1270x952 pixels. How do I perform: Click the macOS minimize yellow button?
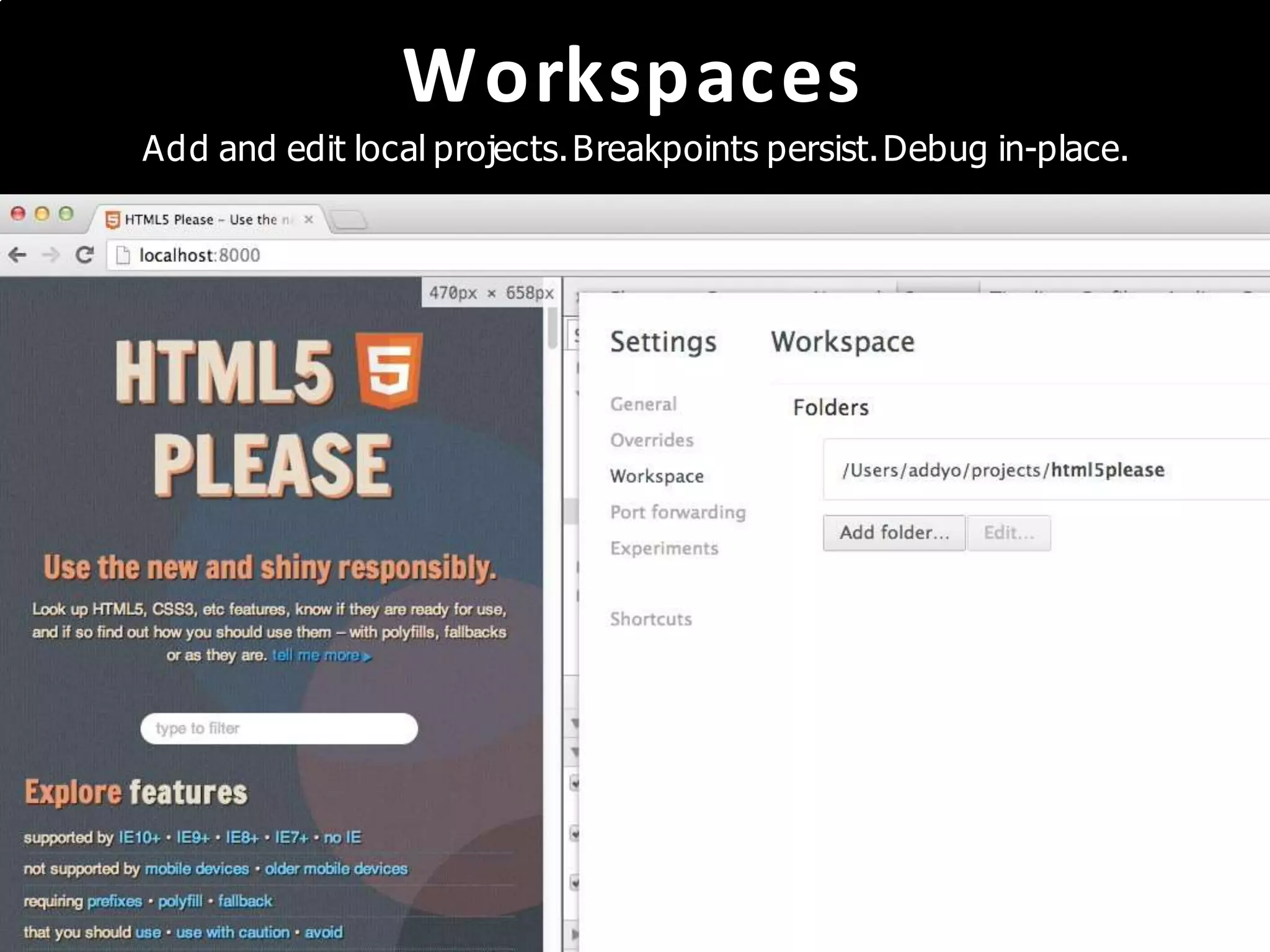tap(42, 214)
